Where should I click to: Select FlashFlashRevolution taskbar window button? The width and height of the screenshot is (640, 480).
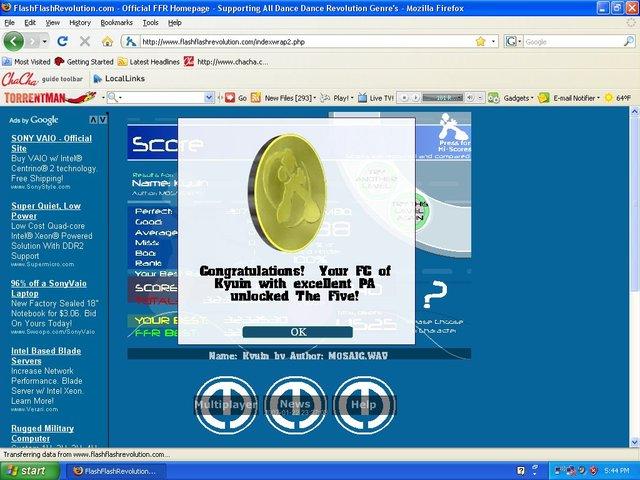115,471
